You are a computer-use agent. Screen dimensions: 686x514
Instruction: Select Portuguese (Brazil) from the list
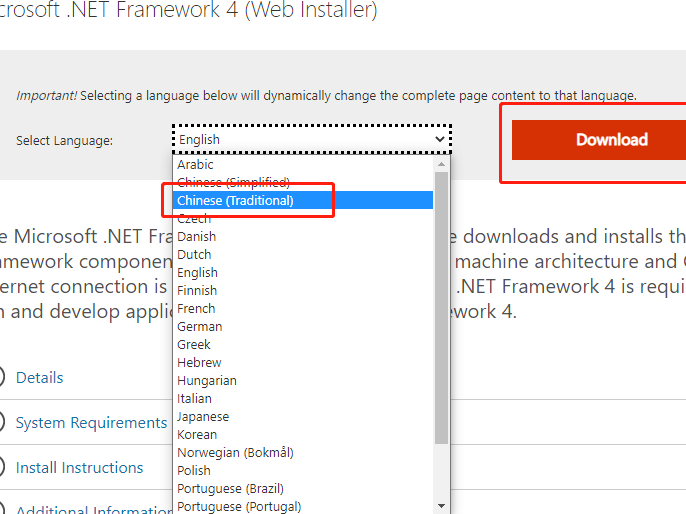303,488
